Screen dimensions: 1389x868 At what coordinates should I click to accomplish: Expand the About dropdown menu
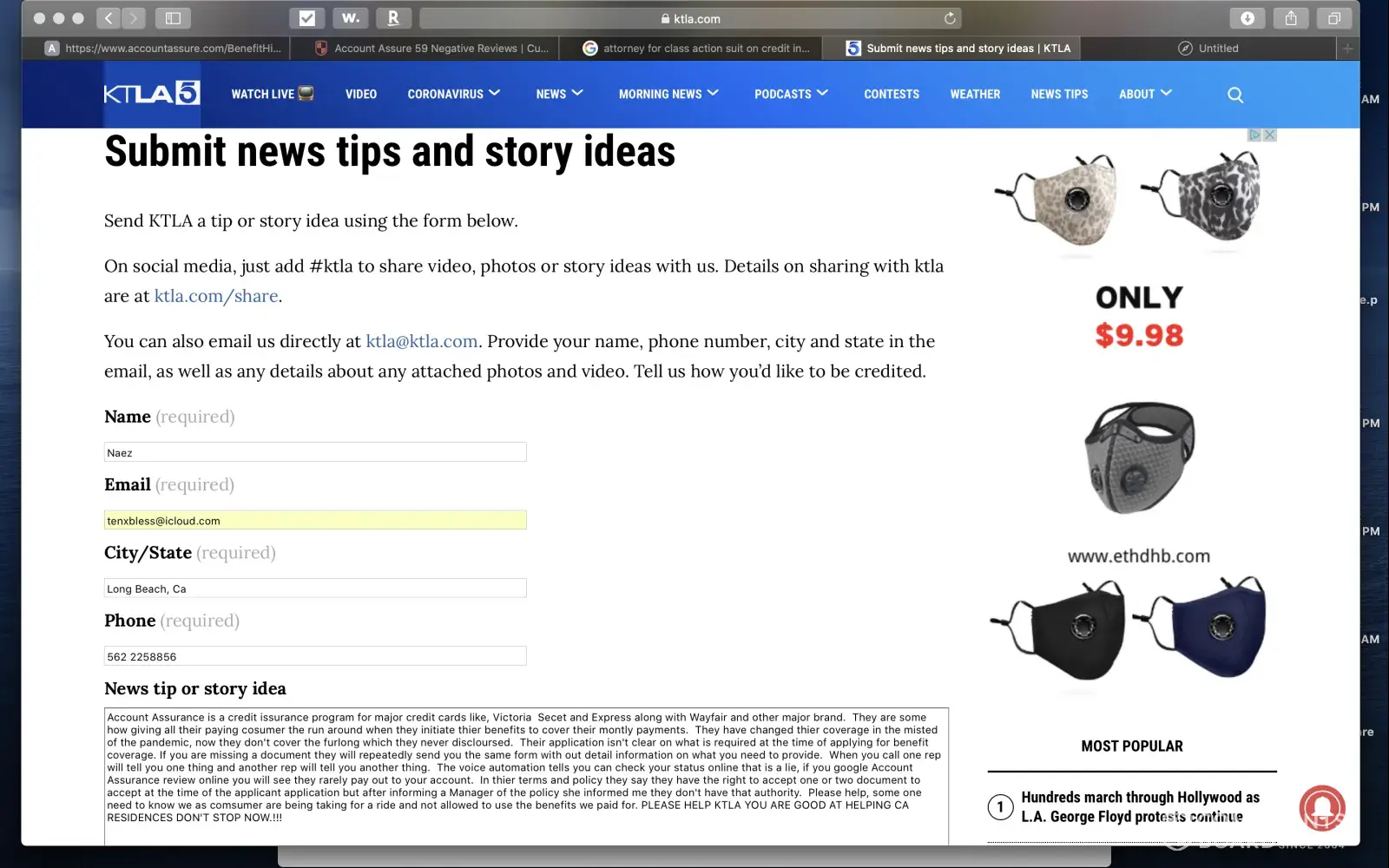1145,94
